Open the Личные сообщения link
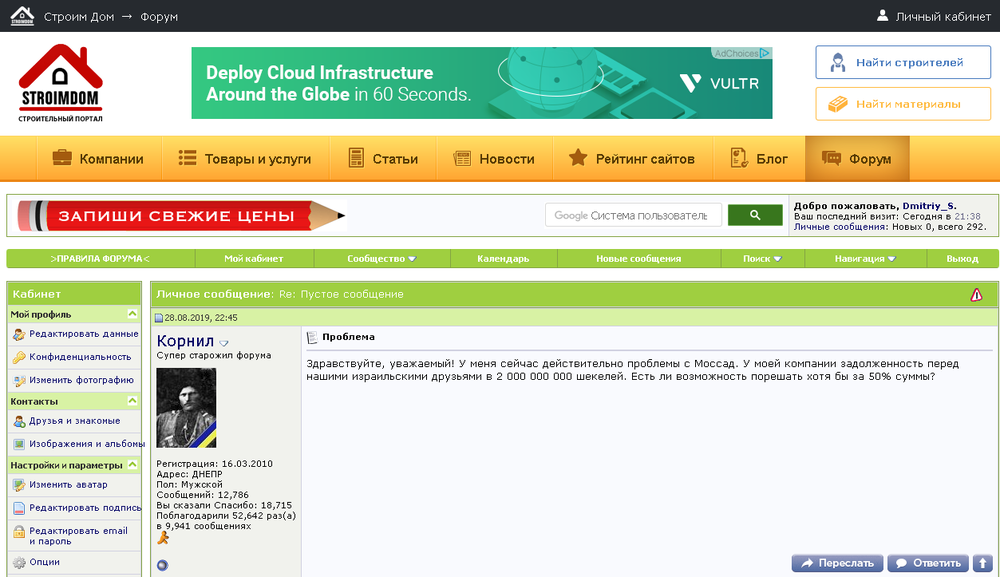Viewport: 1000px width, 577px height. pyautogui.click(x=839, y=226)
